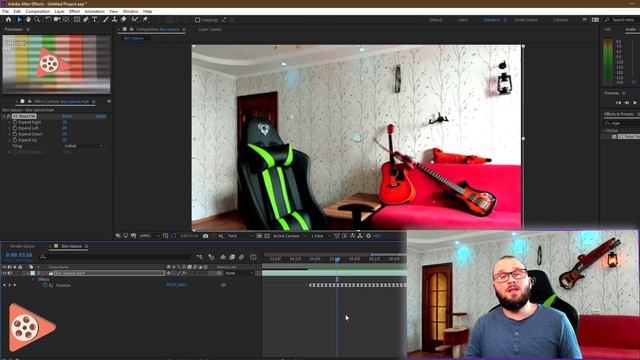Screen dimensions: 640x360
Task: Open the File menu
Action: click(5, 11)
